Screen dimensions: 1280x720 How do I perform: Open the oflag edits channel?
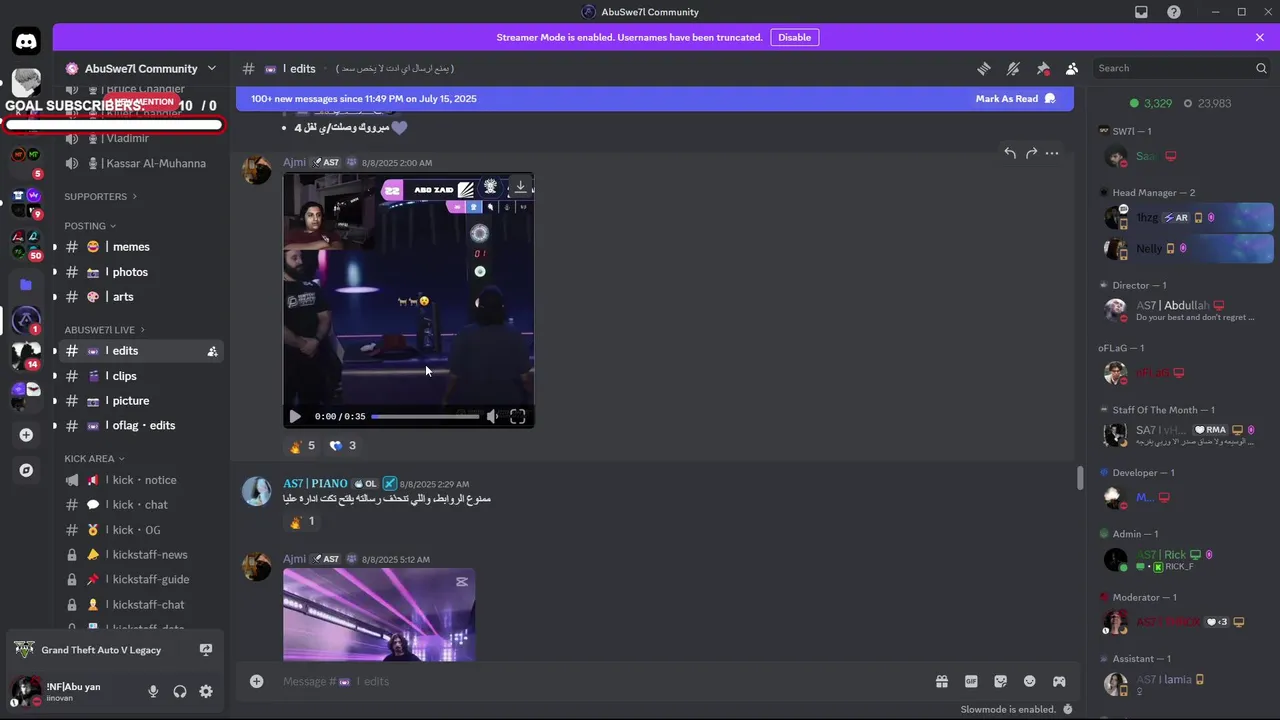140,426
